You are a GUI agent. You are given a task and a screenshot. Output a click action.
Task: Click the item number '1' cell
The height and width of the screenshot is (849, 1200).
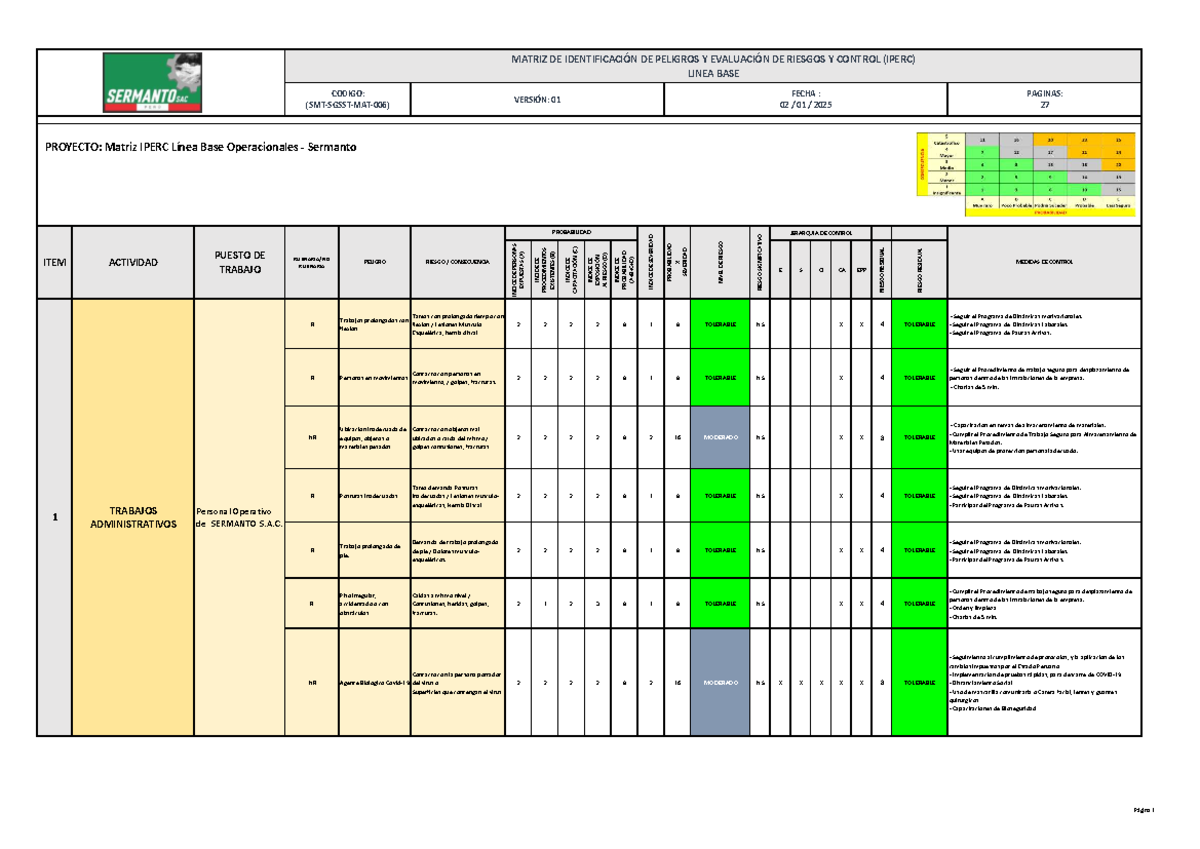[x=54, y=517]
